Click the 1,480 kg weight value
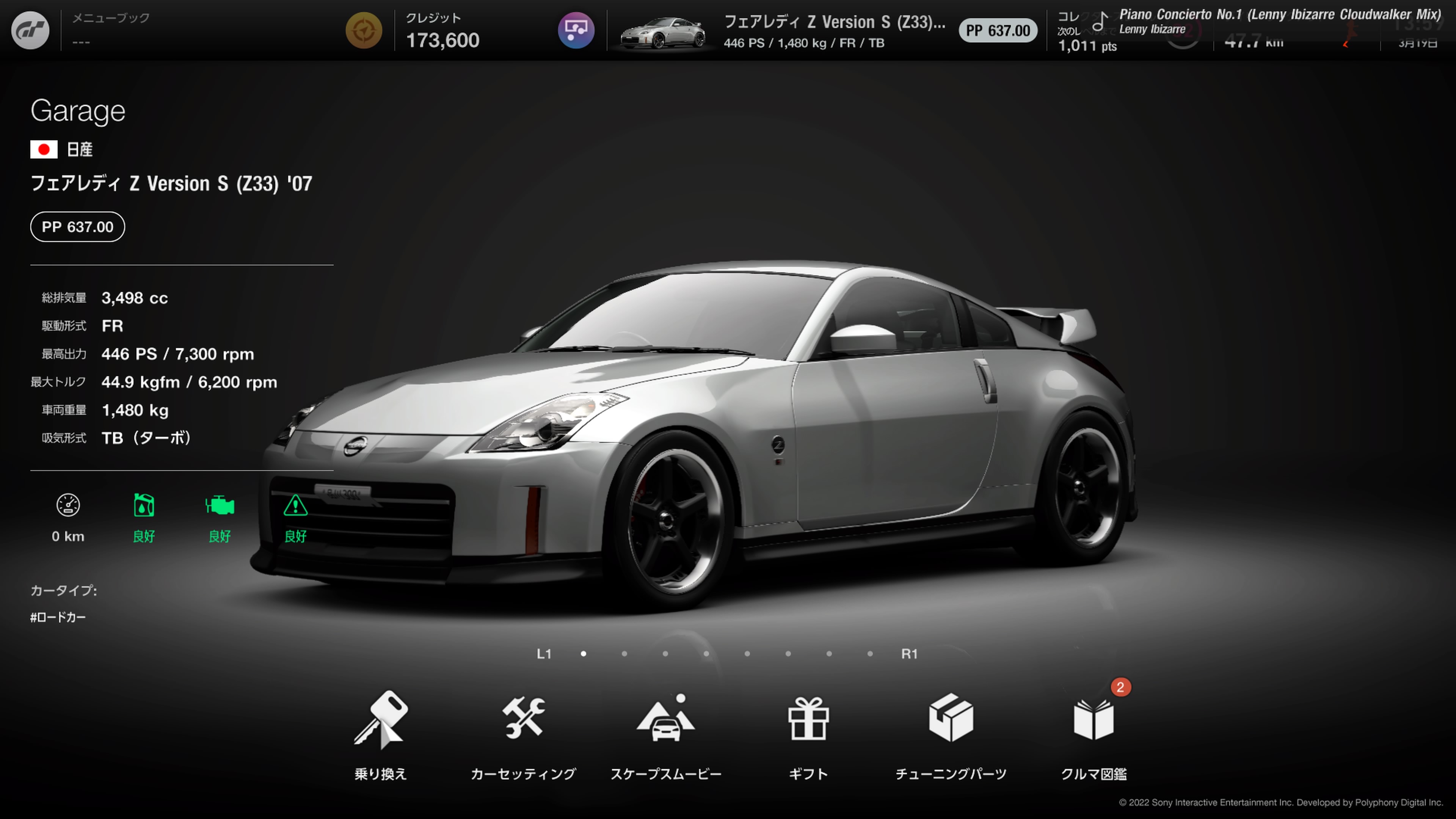The image size is (1456, 819). pos(135,410)
